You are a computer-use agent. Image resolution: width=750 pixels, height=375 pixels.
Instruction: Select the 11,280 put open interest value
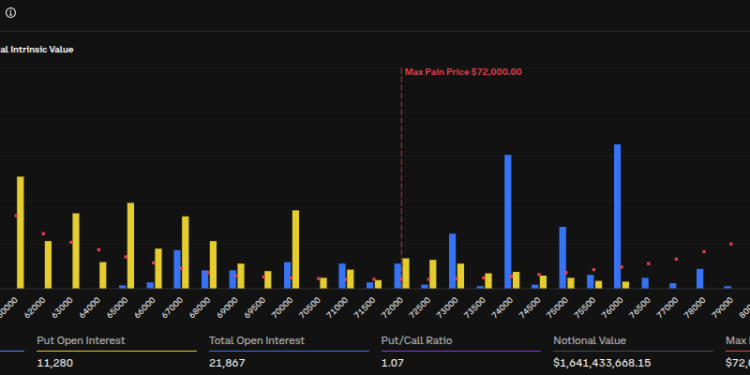click(x=55, y=363)
